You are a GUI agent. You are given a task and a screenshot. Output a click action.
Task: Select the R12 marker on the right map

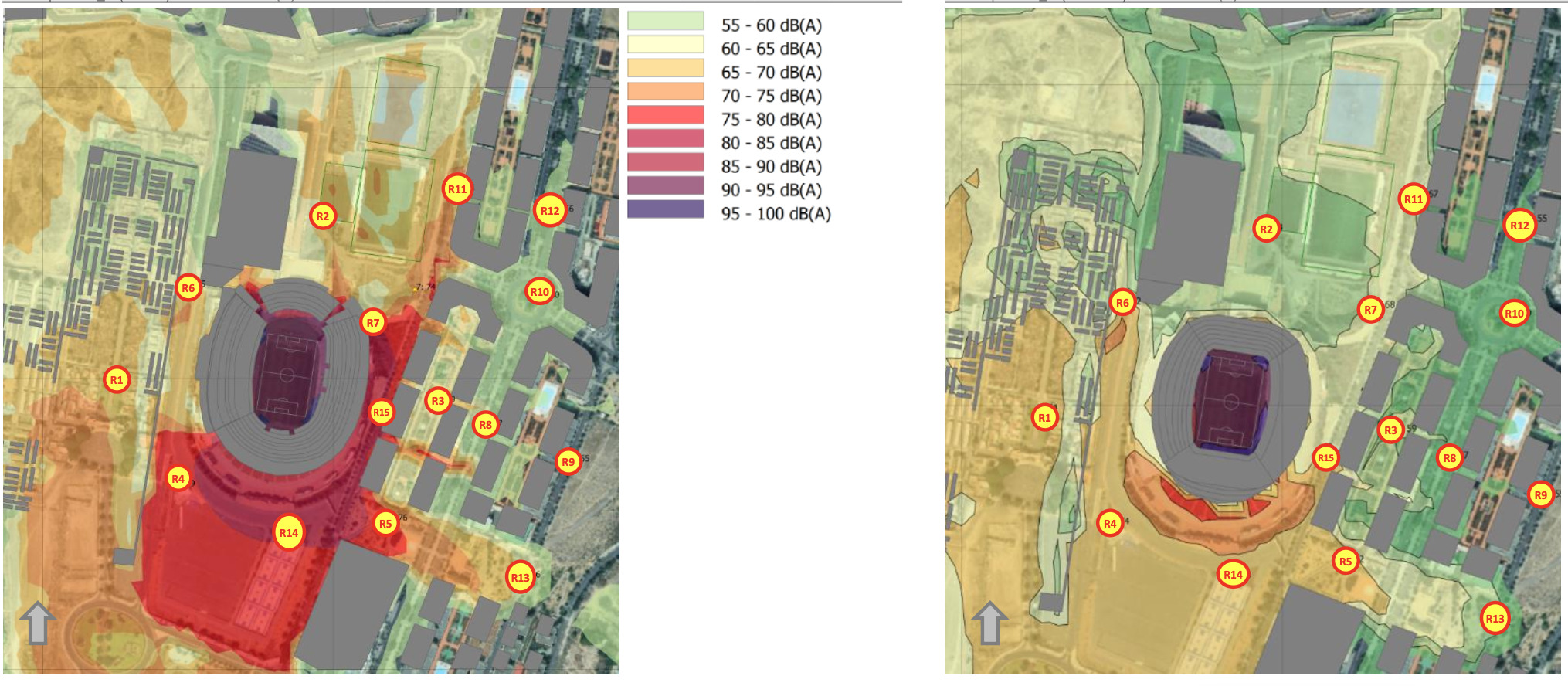click(x=1519, y=226)
